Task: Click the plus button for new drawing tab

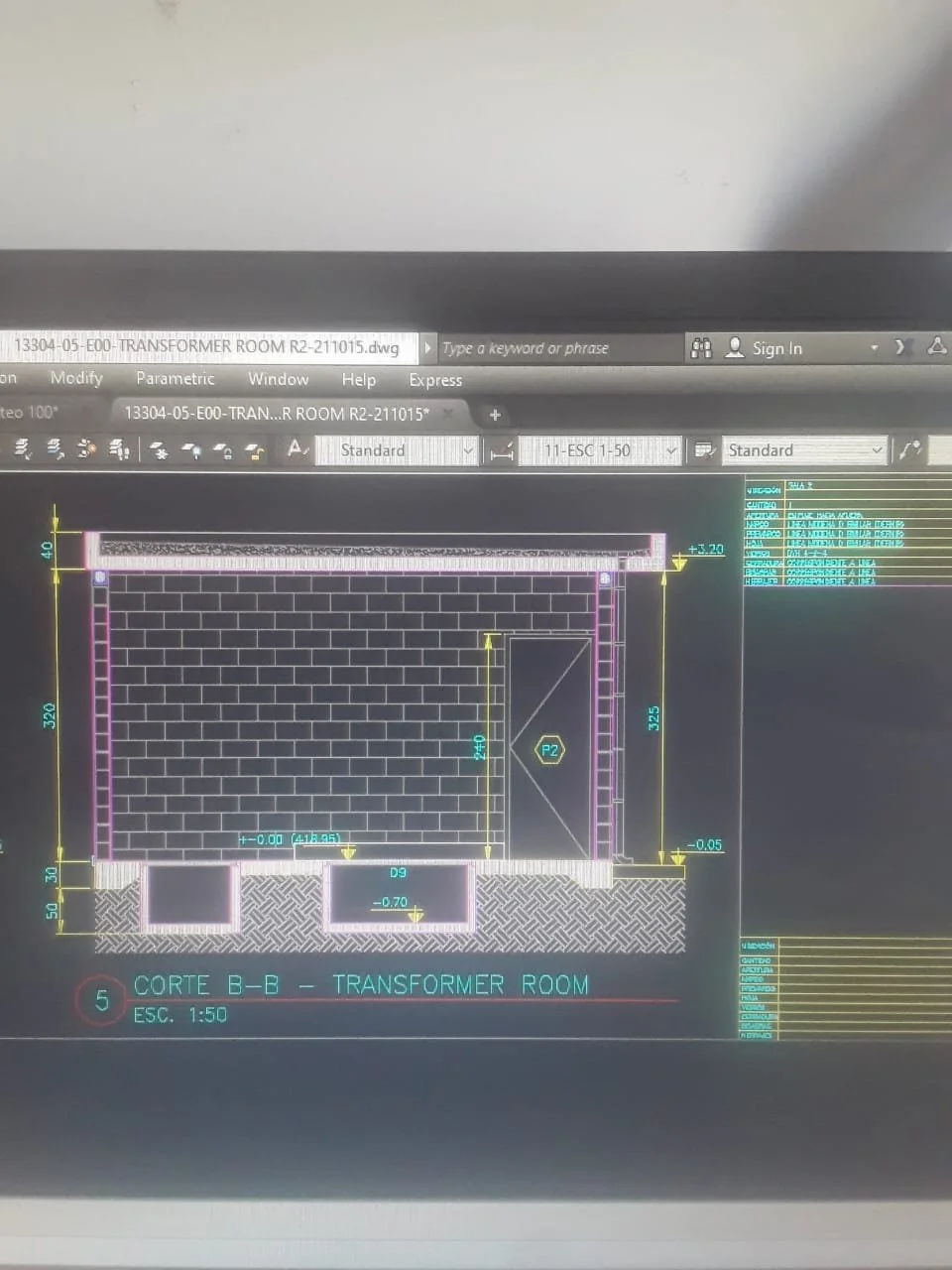Action: [x=495, y=415]
